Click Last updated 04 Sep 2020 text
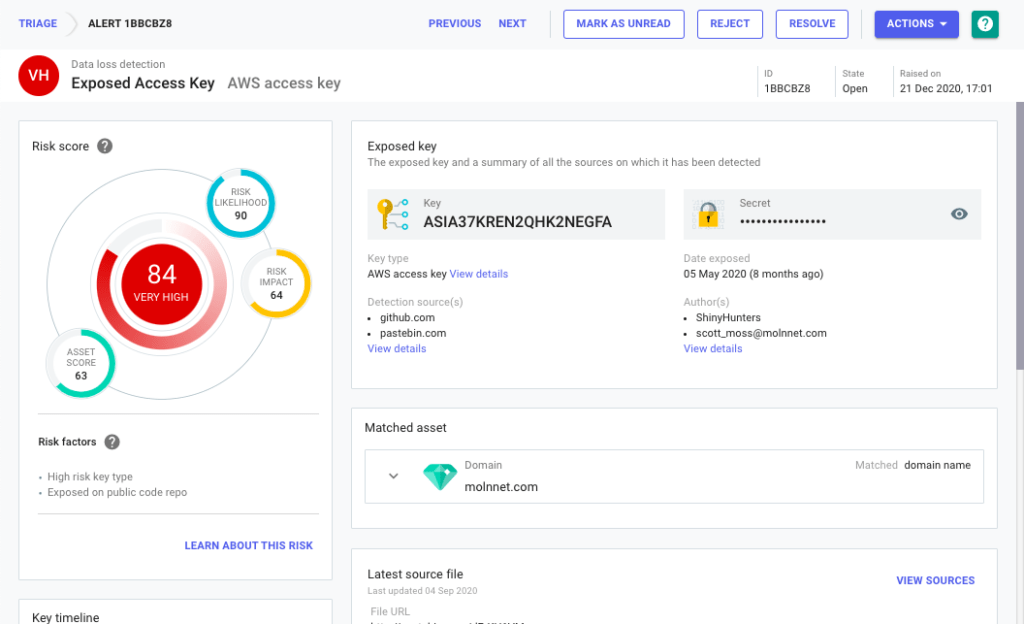 coord(422,591)
